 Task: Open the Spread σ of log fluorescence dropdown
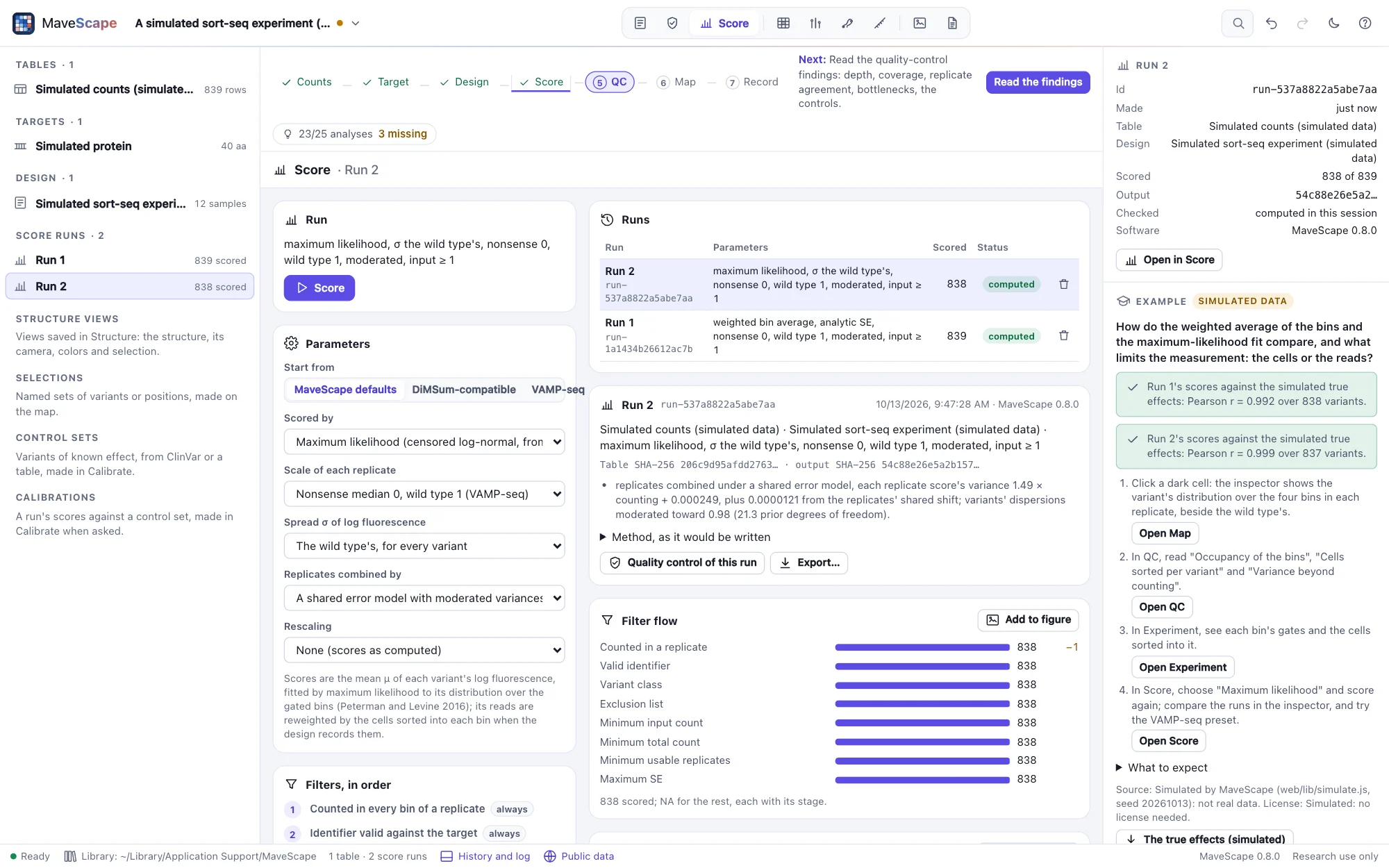point(424,546)
